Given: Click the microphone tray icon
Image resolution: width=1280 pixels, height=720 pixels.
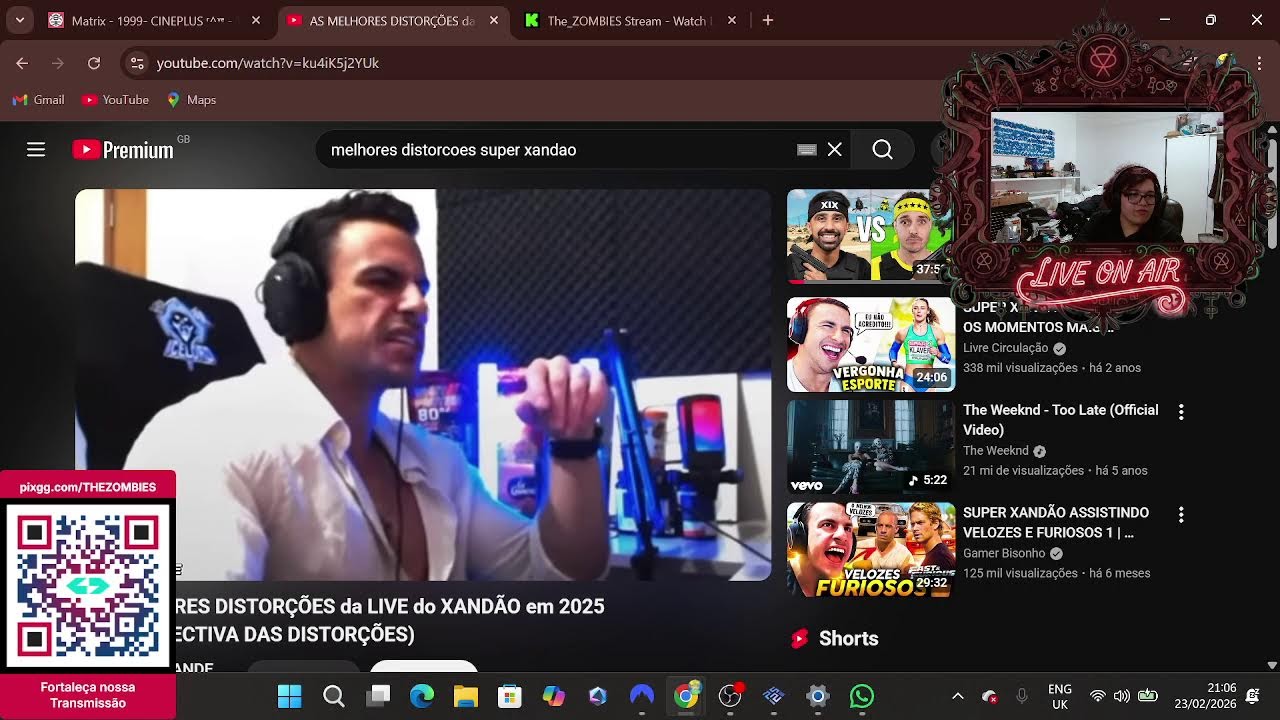Looking at the screenshot, I should [x=1022, y=696].
